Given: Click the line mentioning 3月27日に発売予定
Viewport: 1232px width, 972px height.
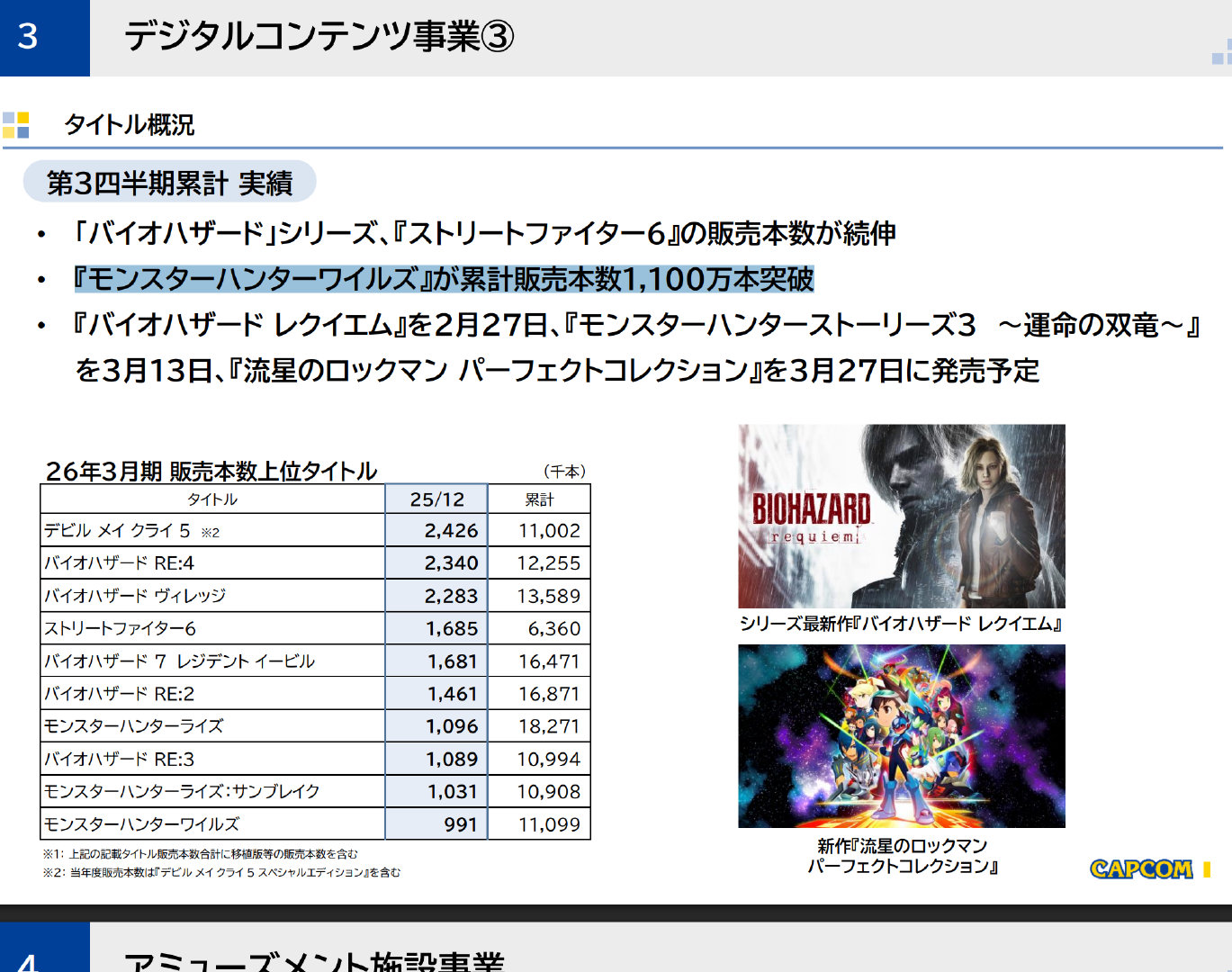Looking at the screenshot, I should (x=558, y=370).
